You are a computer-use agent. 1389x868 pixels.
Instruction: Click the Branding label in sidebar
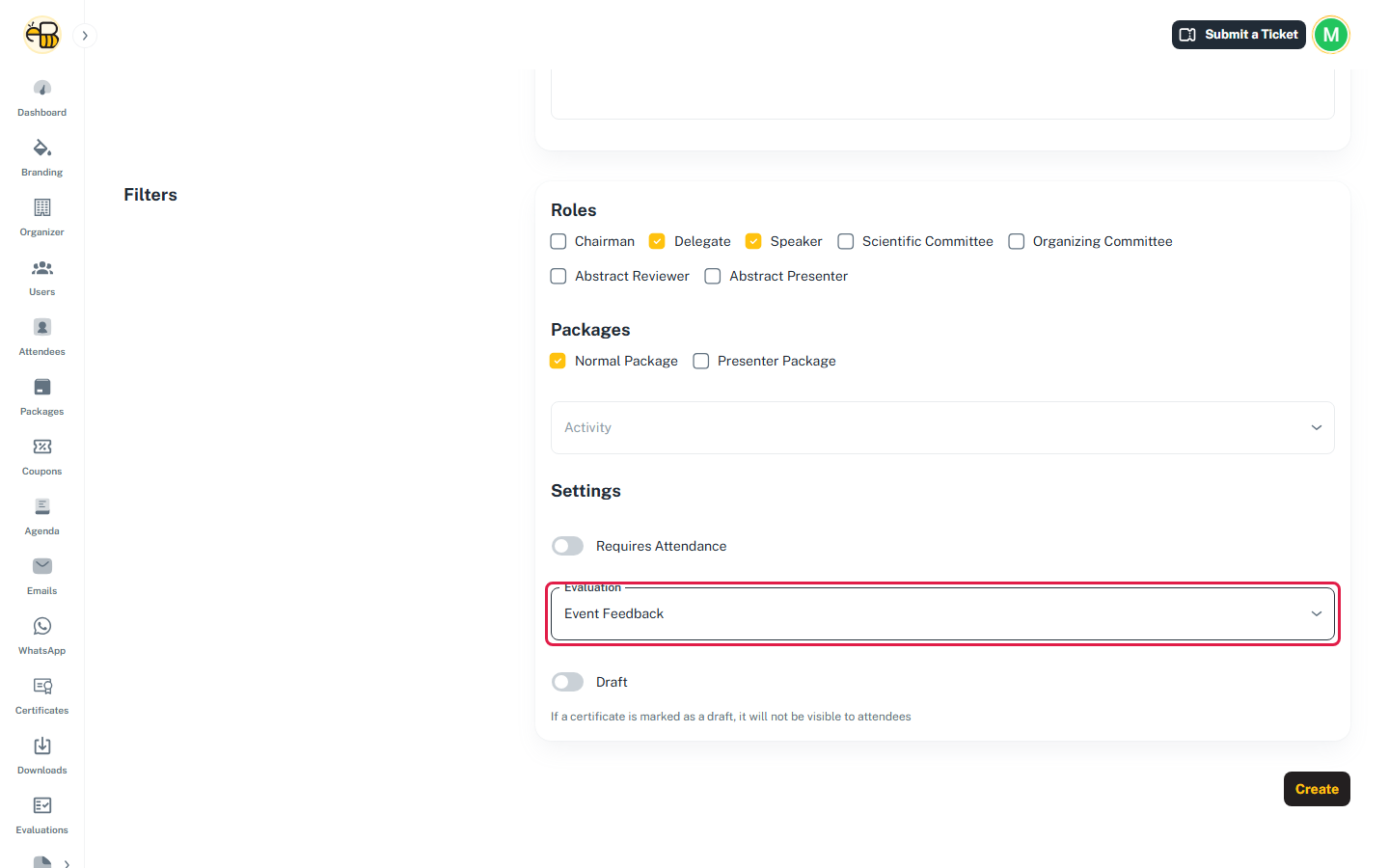tap(41, 173)
